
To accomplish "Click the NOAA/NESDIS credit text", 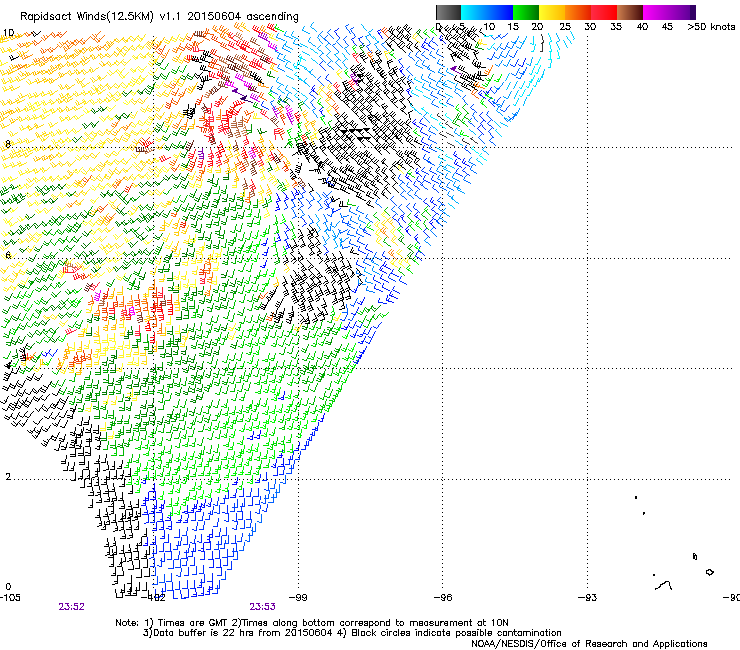I will point(589,644).
